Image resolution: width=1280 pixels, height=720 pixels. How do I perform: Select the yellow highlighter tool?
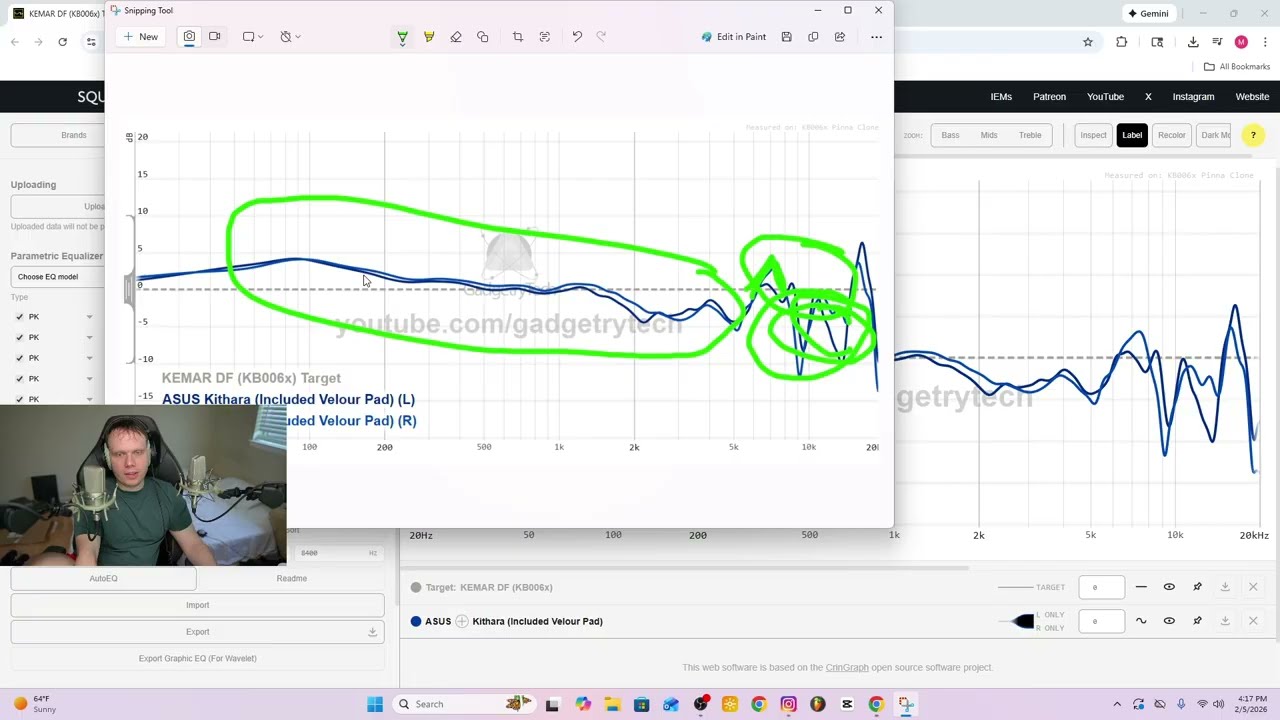pos(429,36)
